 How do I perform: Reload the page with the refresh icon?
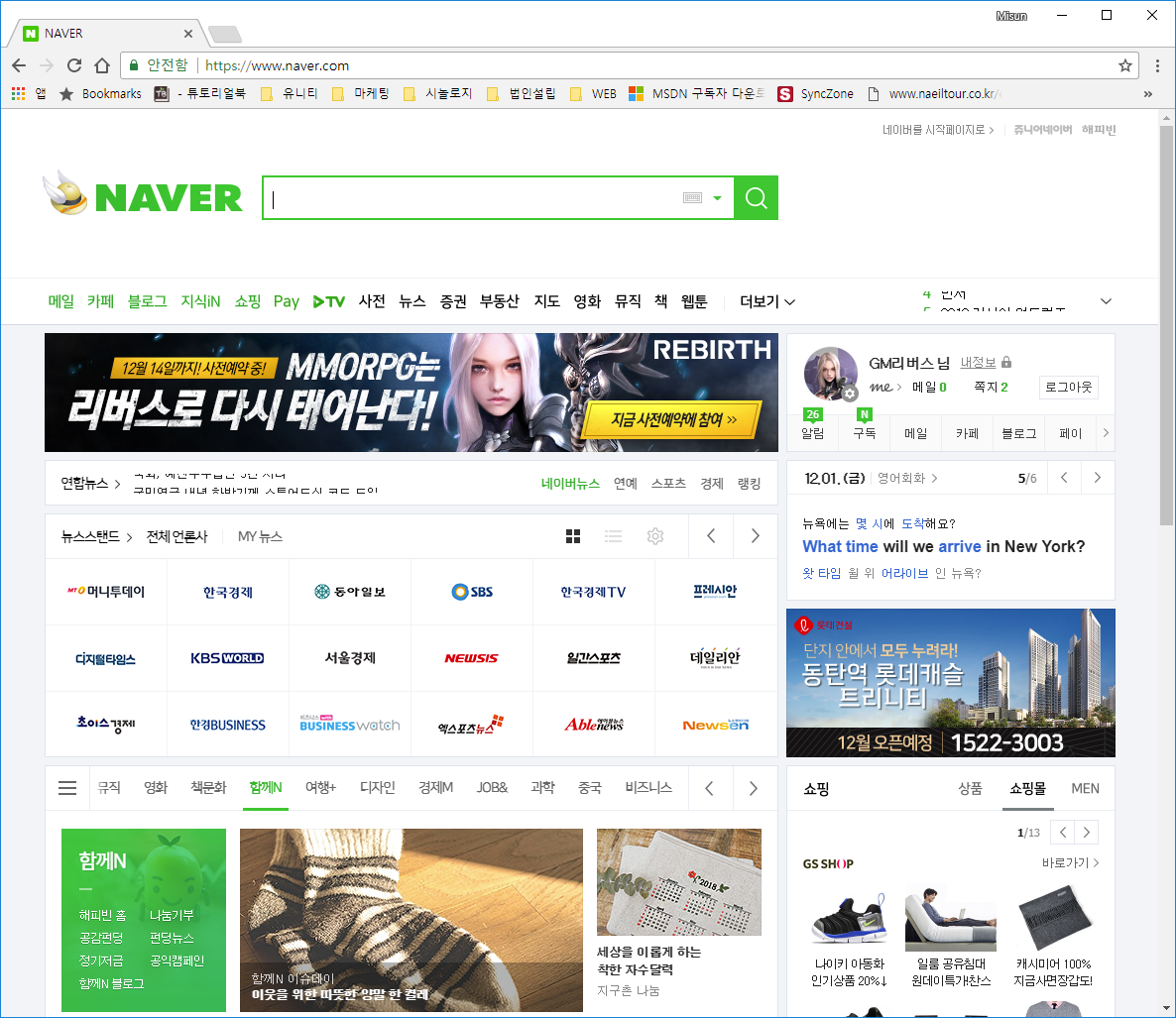click(74, 65)
